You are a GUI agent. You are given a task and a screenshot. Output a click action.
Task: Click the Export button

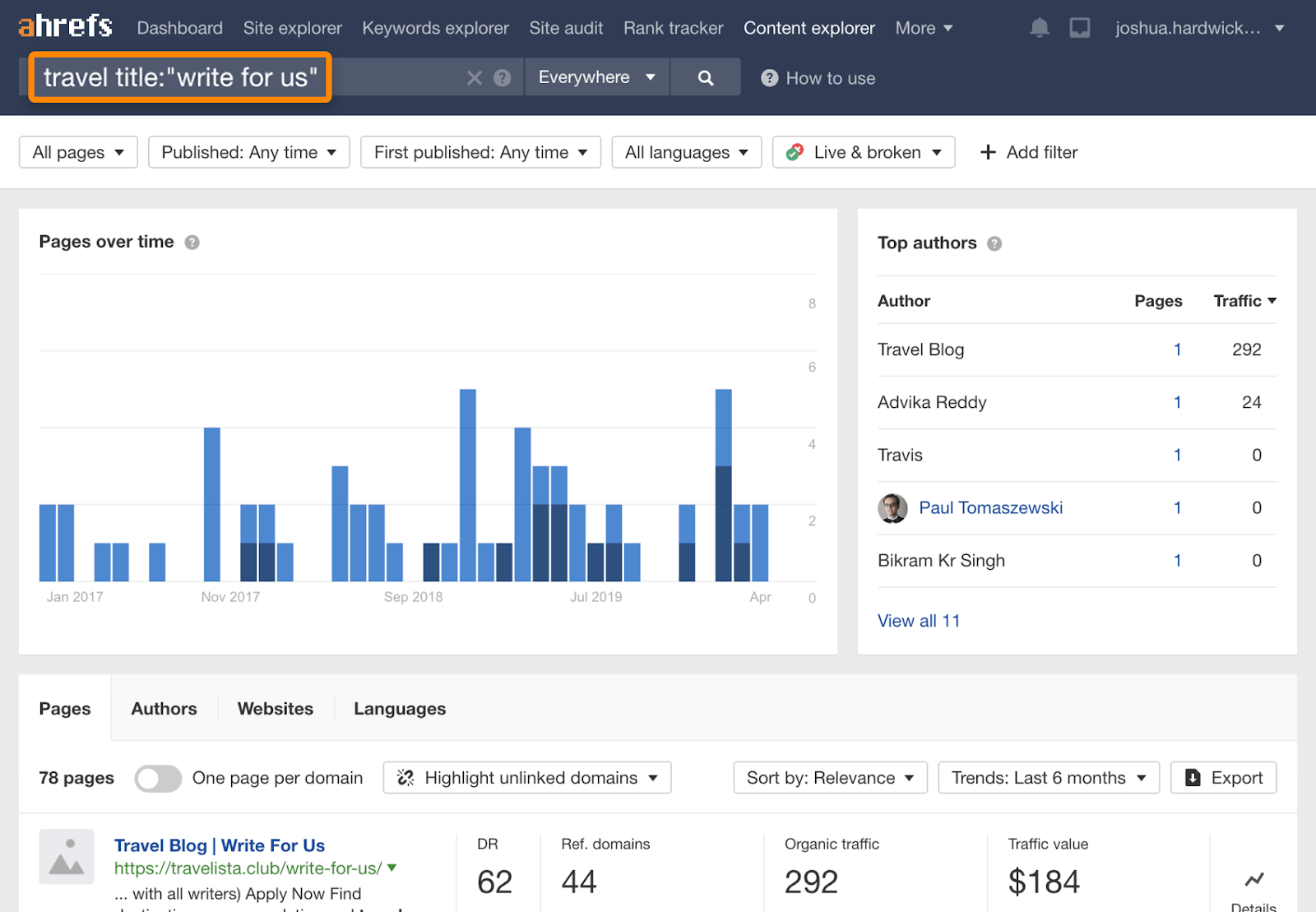1223,778
